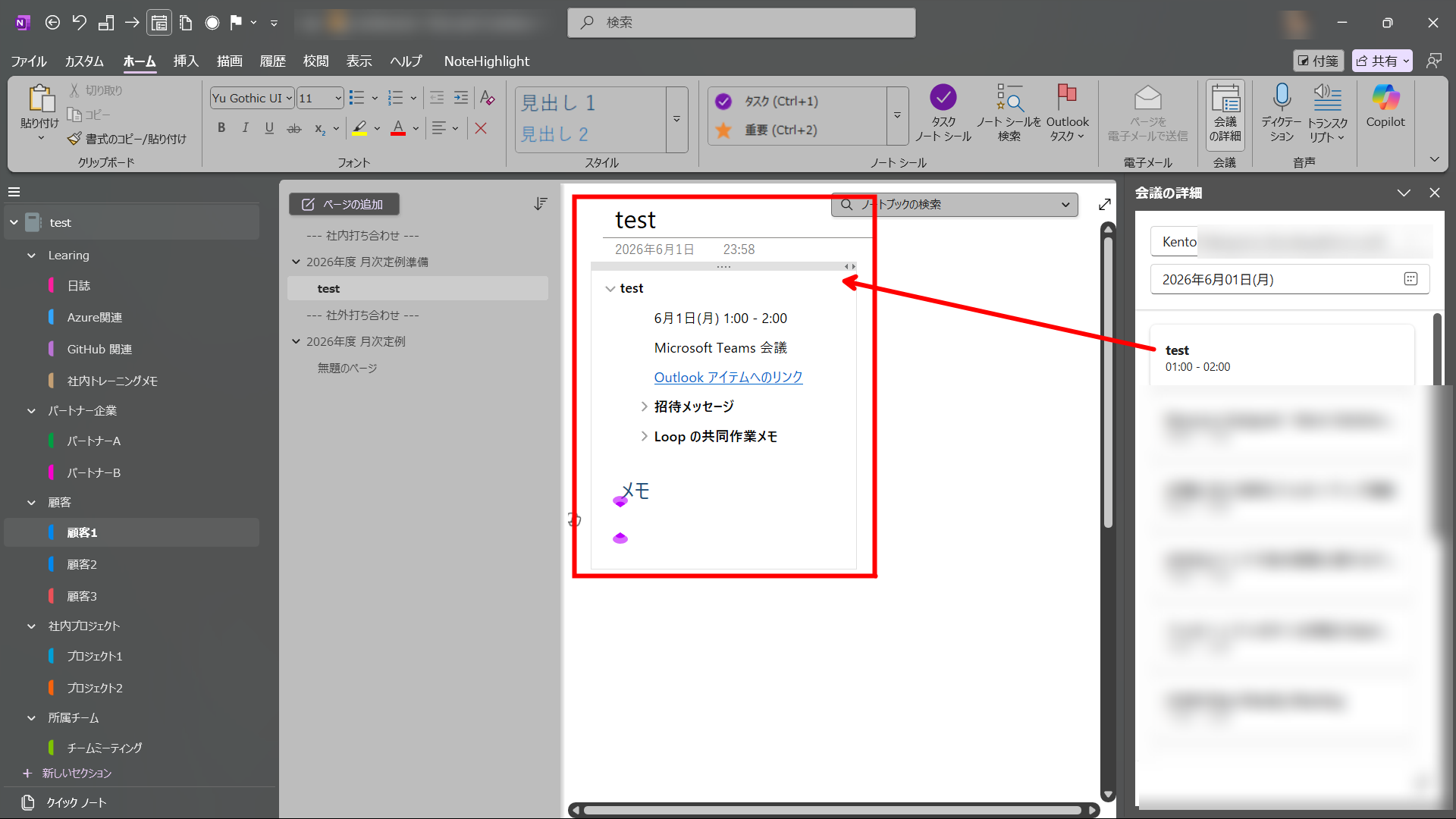Open the トランスクリプト button
Viewport: 1456px width, 819px height.
coord(1327,114)
